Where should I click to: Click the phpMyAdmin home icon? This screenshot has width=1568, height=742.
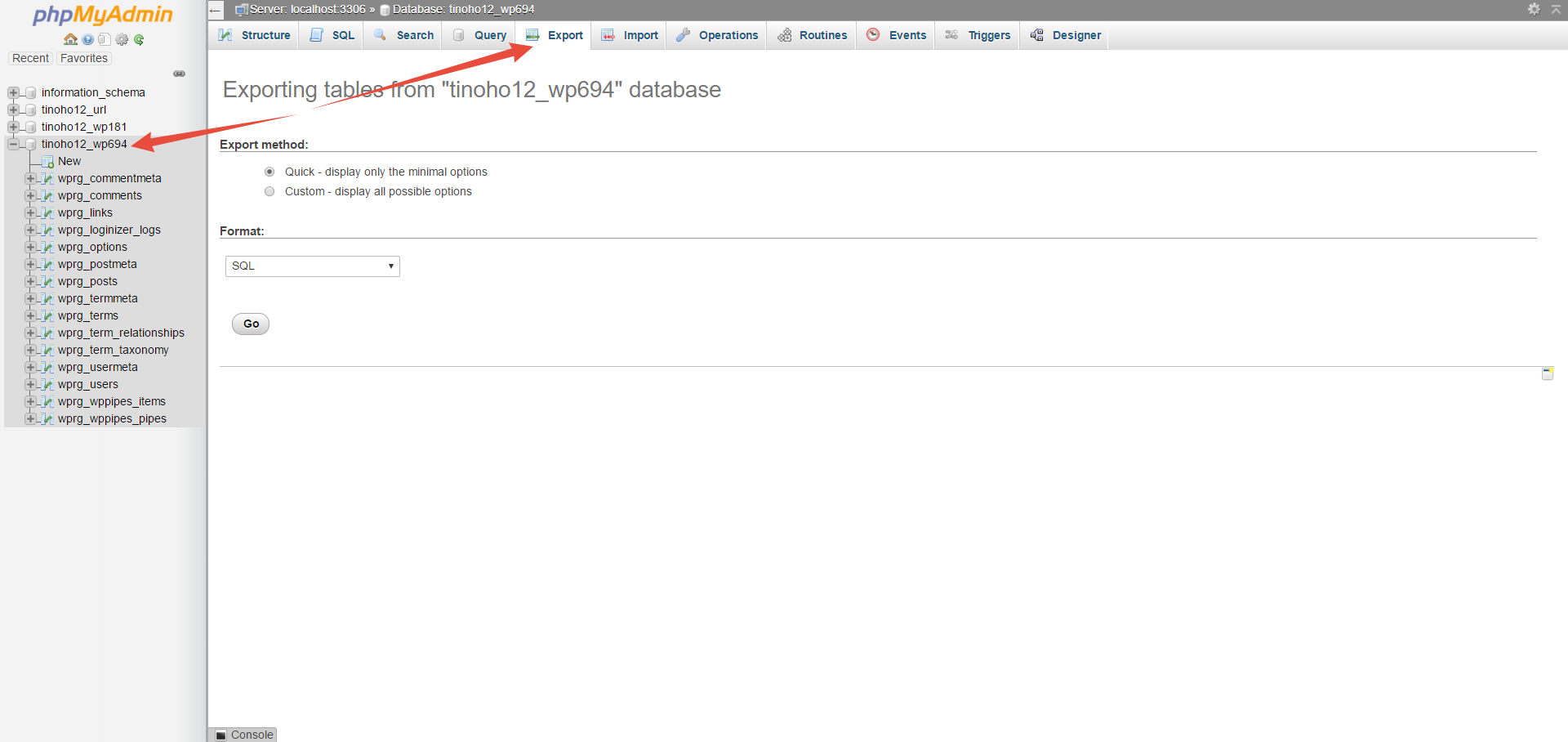pyautogui.click(x=70, y=39)
